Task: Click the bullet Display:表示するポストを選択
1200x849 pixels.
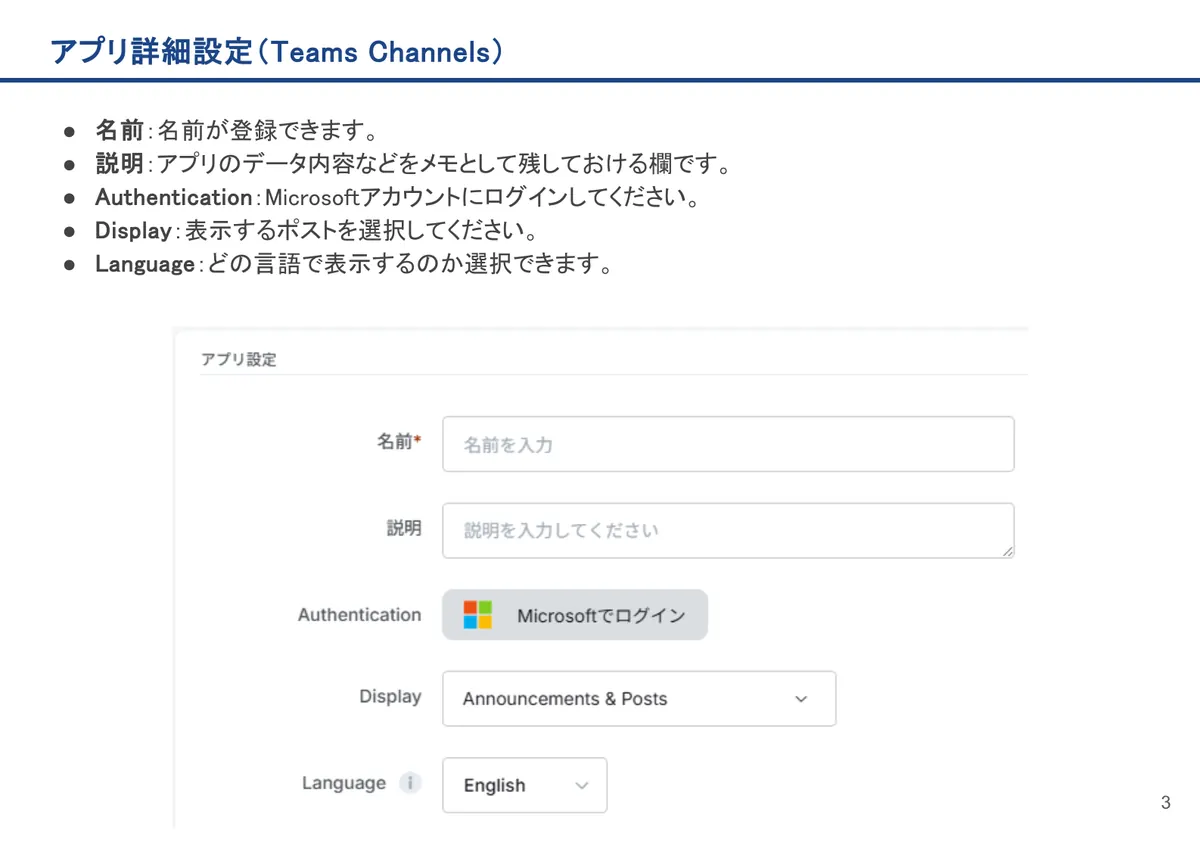Action: tap(317, 231)
